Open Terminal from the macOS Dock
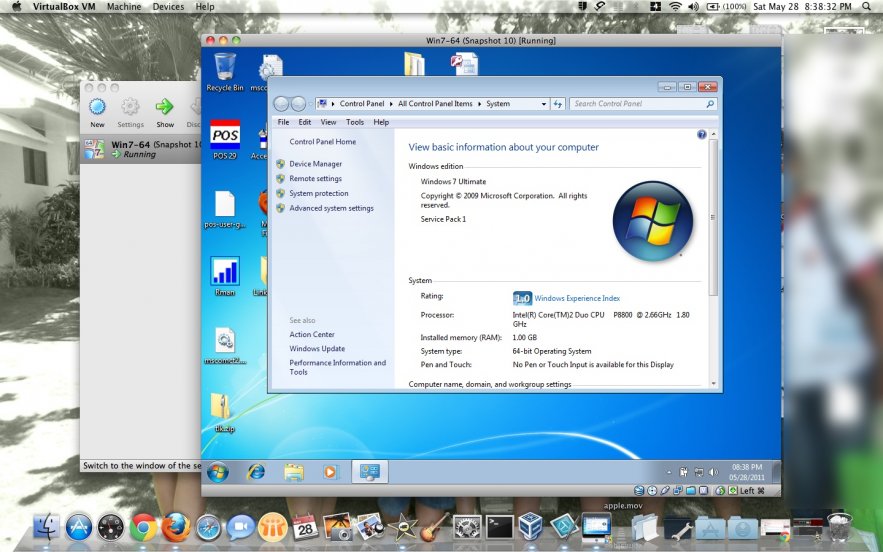 point(500,528)
